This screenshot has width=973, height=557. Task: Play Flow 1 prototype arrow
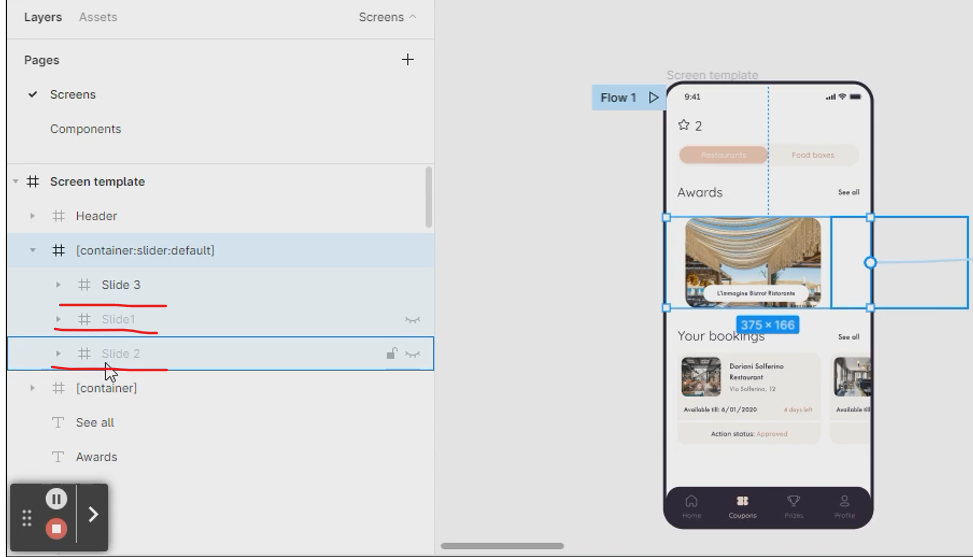pyautogui.click(x=653, y=97)
